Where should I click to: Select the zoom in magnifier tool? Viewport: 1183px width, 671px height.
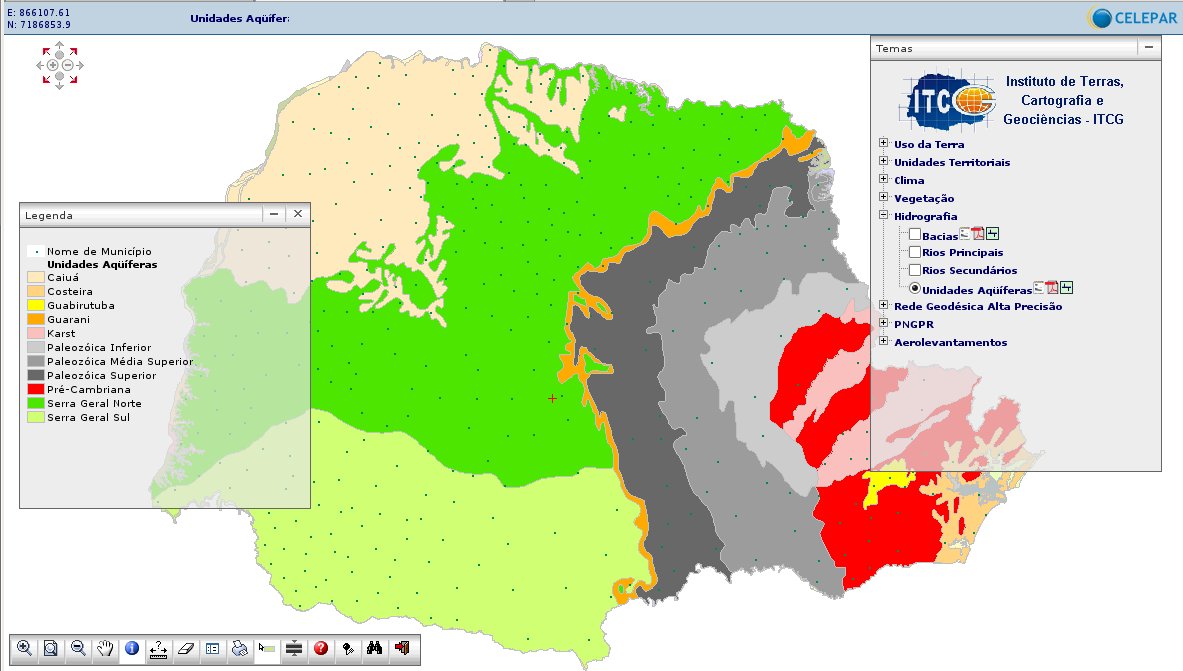25,648
